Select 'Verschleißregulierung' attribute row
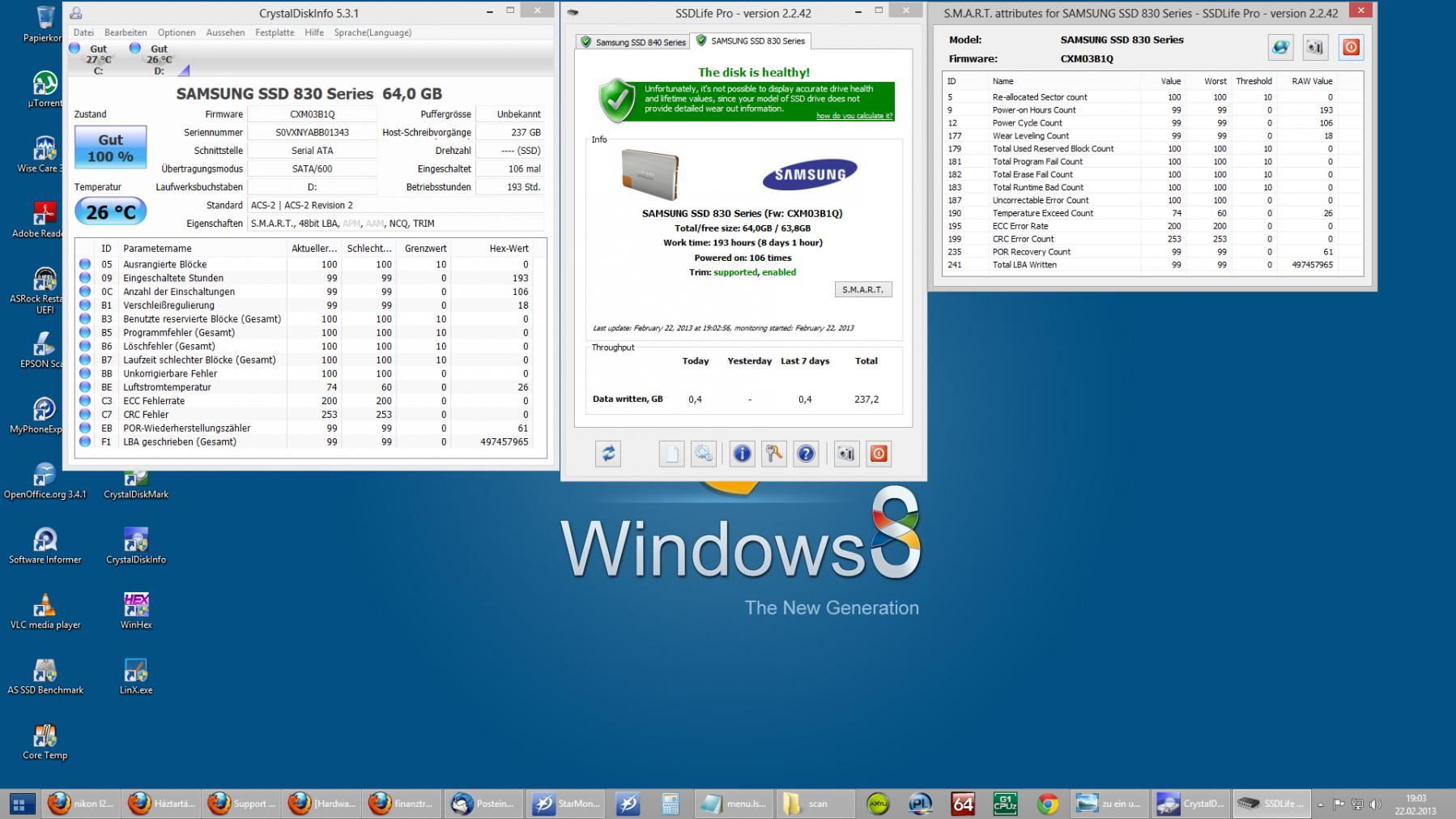The height and width of the screenshot is (819, 1456). pos(311,305)
